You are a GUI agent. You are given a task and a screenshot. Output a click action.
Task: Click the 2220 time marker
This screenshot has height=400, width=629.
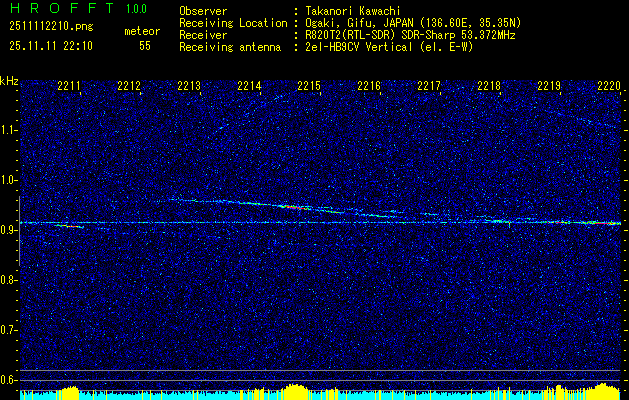[x=609, y=86]
